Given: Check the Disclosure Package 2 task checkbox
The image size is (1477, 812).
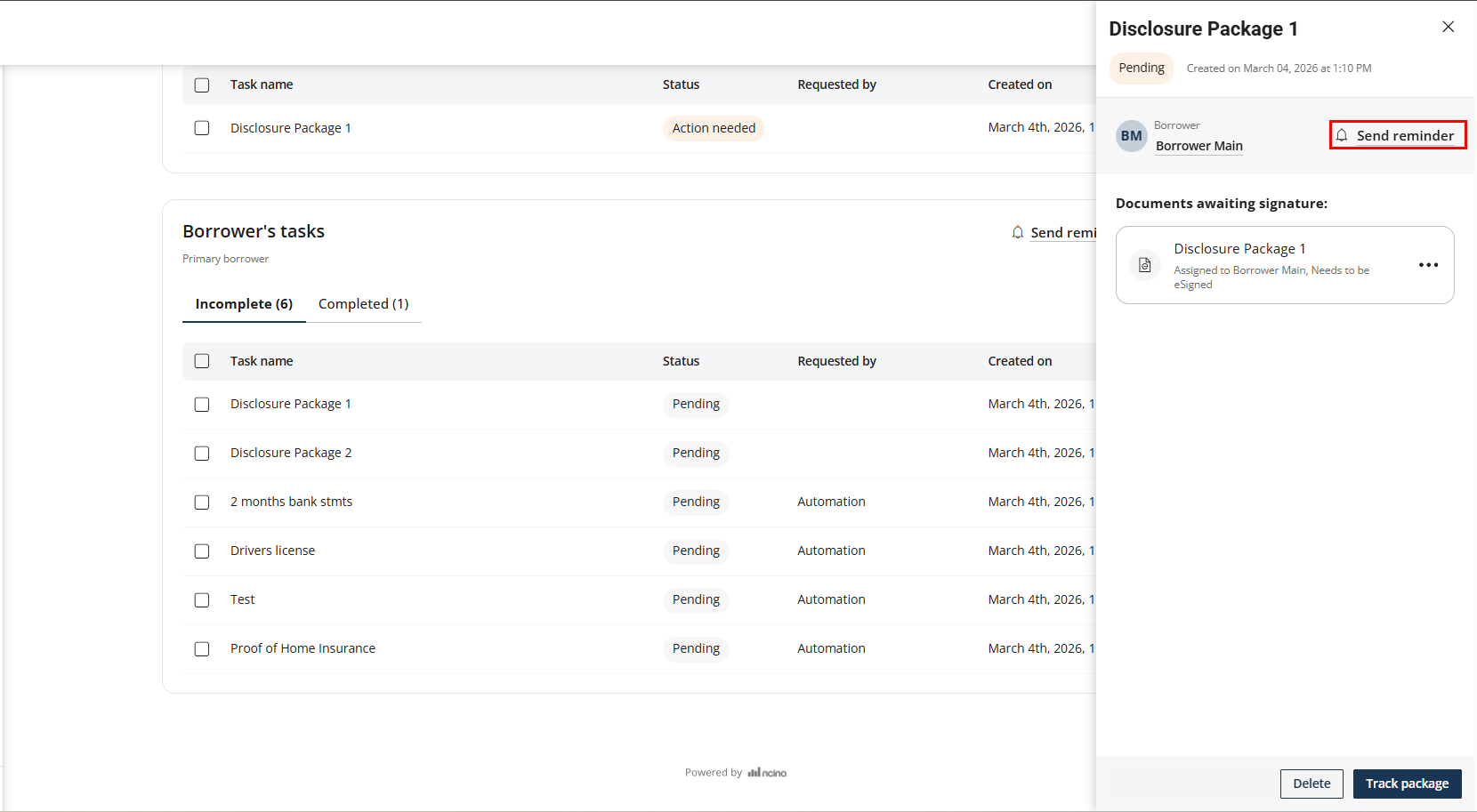Looking at the screenshot, I should click(202, 454).
